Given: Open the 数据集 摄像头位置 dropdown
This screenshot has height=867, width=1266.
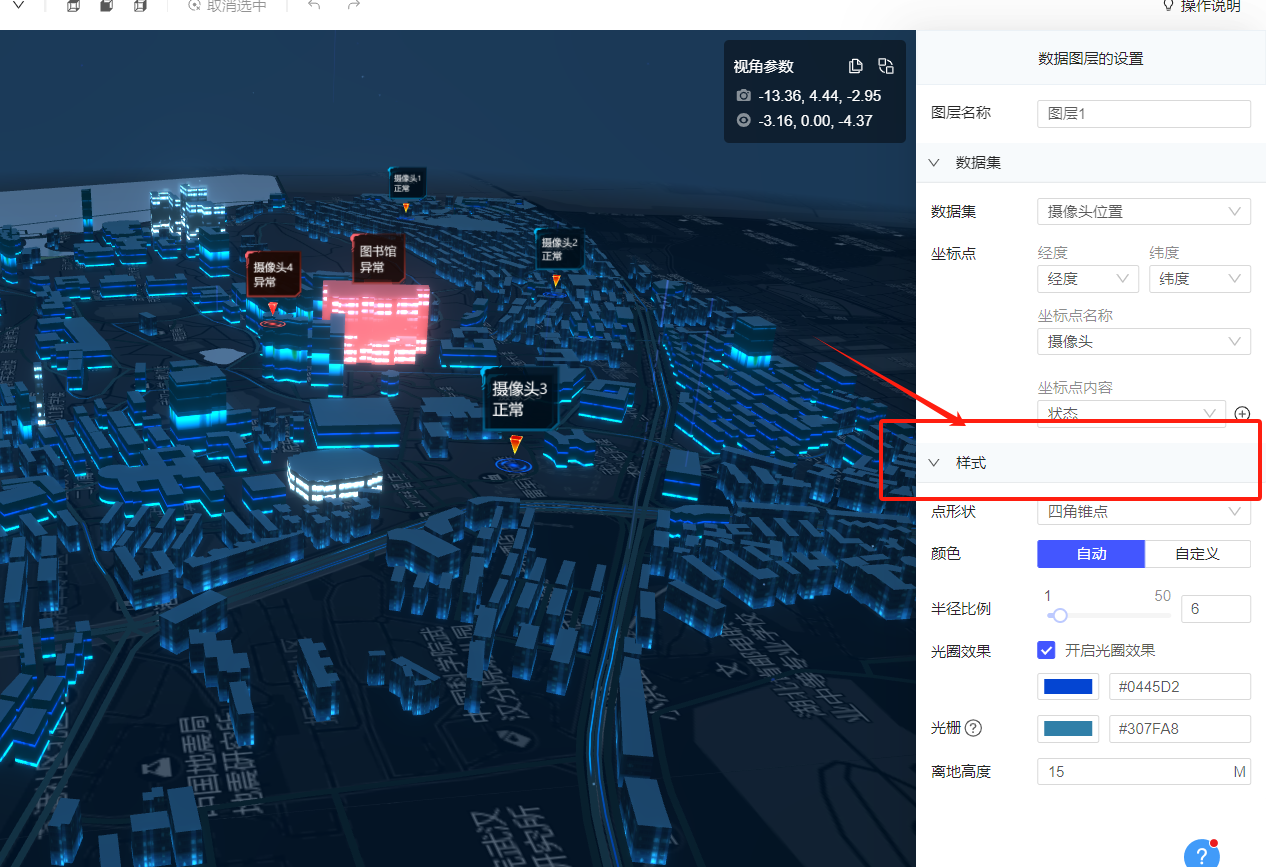Looking at the screenshot, I should [x=1144, y=212].
